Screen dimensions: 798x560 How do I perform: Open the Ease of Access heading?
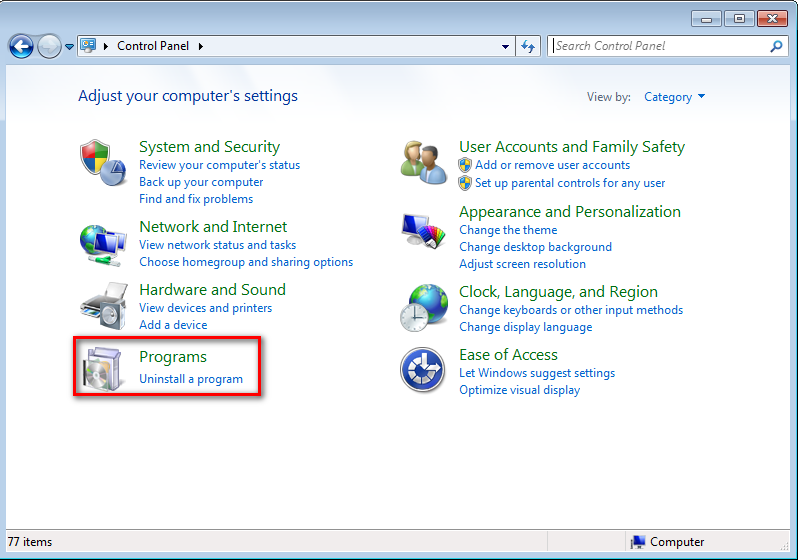[508, 355]
